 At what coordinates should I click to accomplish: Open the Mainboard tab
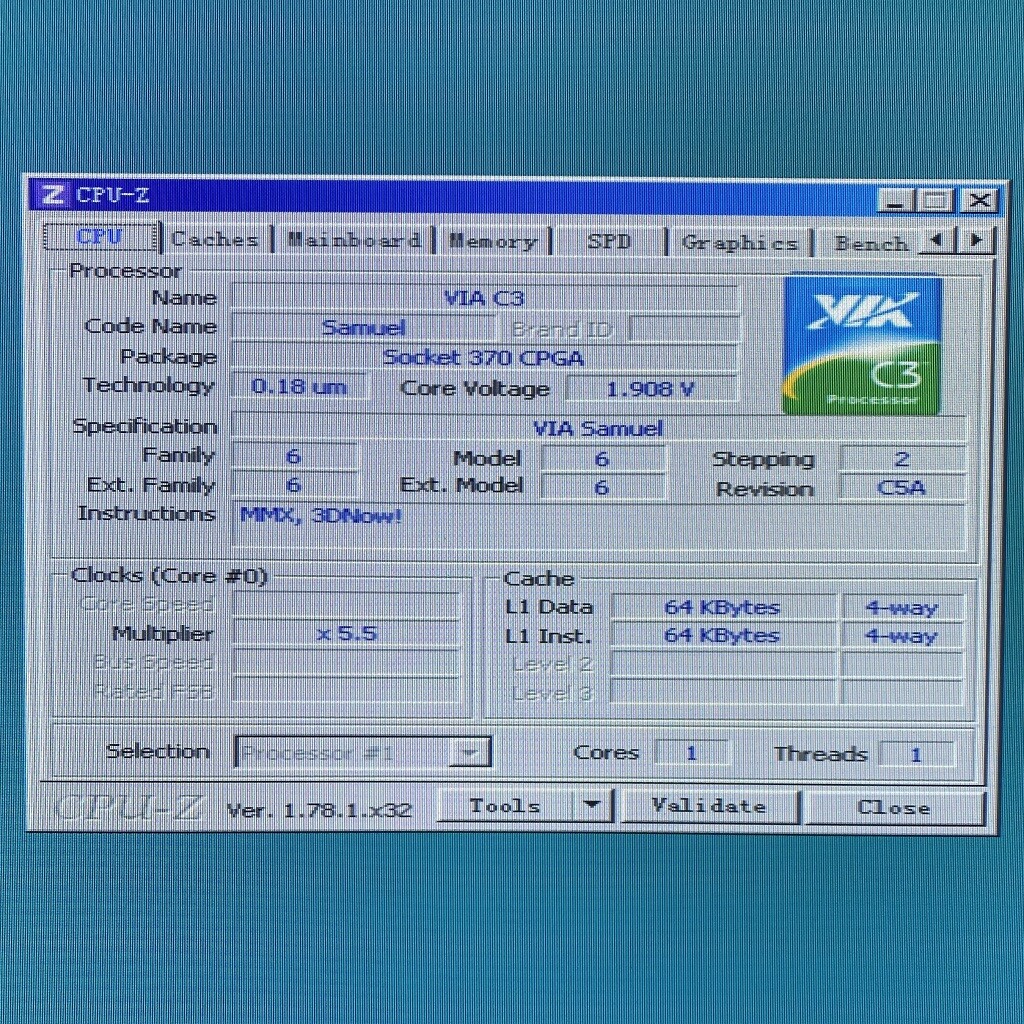[x=353, y=240]
